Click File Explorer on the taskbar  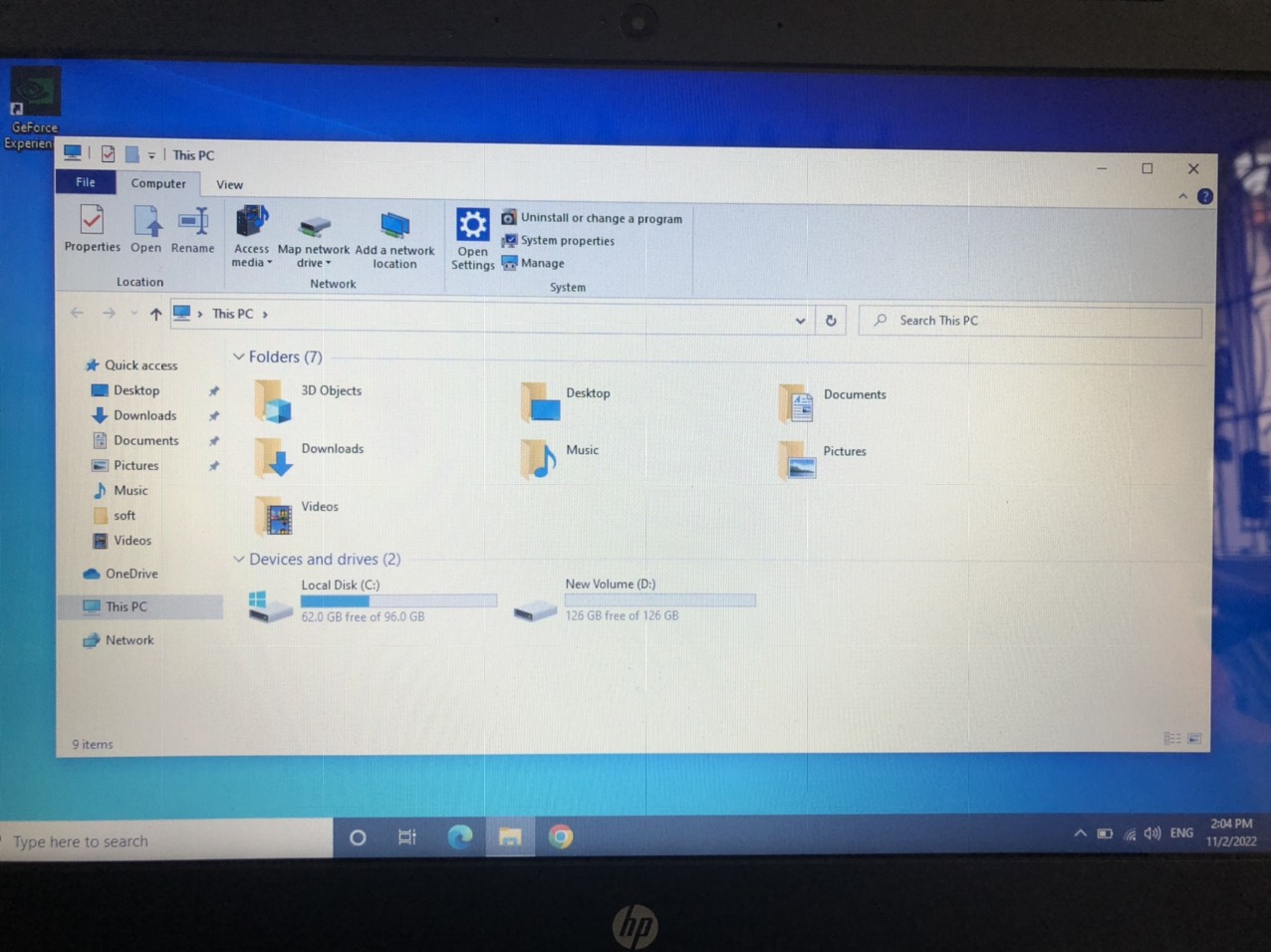tap(510, 837)
